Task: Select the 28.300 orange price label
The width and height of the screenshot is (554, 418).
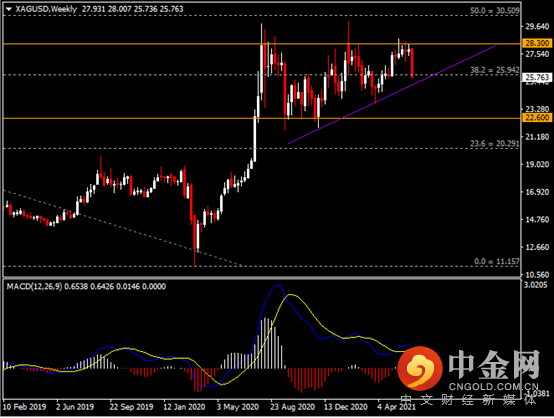Action: pyautogui.click(x=537, y=43)
